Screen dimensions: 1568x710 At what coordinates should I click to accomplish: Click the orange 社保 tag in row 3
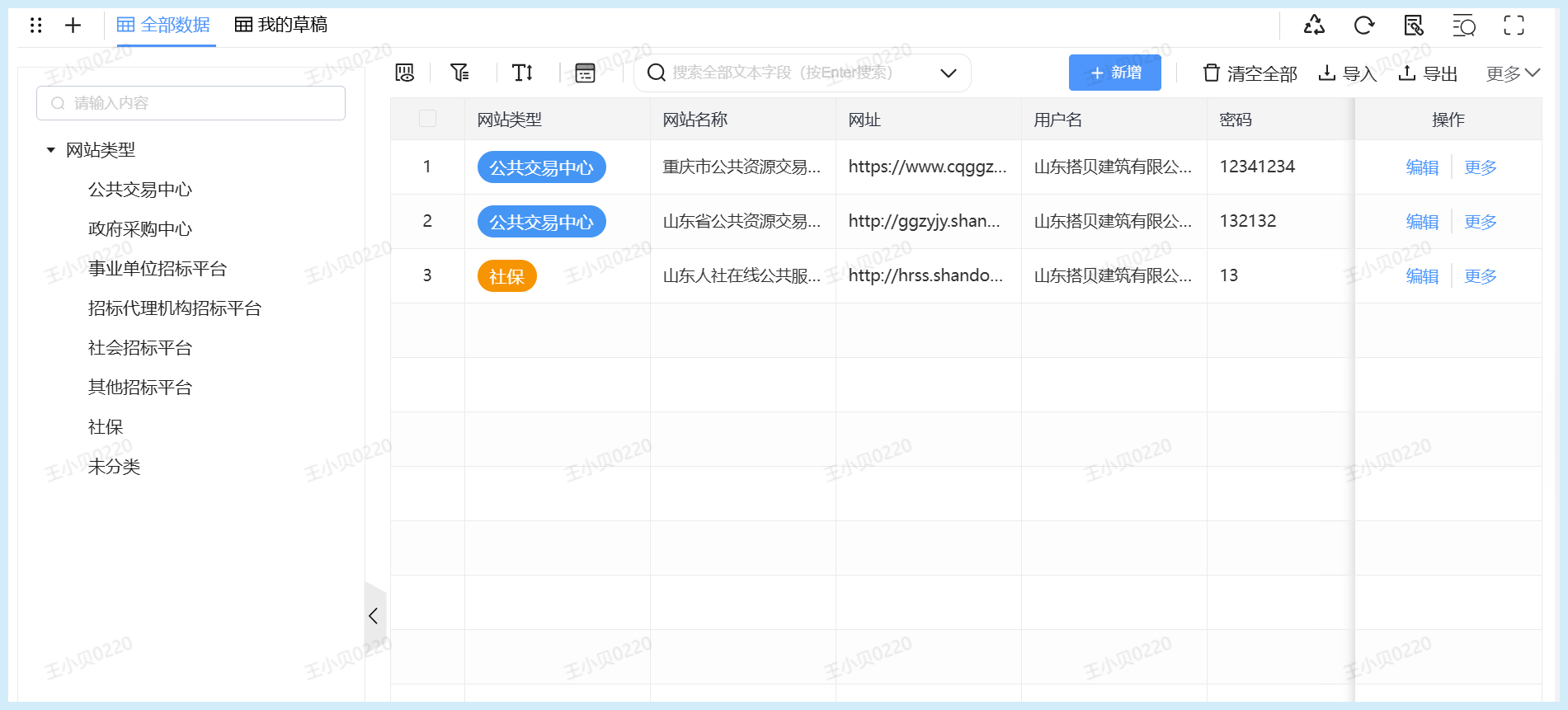(x=507, y=276)
